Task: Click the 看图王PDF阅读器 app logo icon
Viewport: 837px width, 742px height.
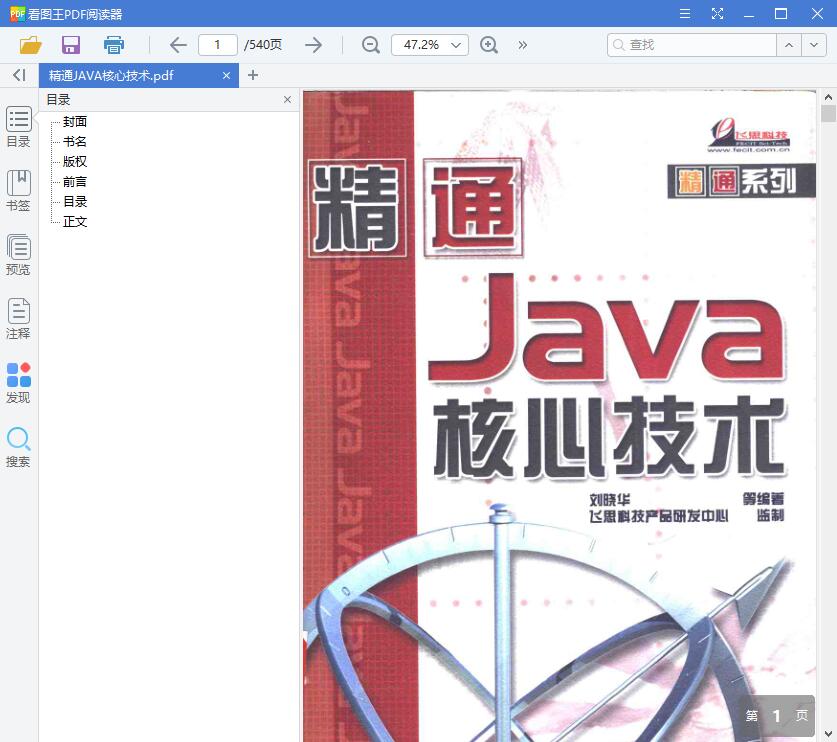Action: click(17, 14)
